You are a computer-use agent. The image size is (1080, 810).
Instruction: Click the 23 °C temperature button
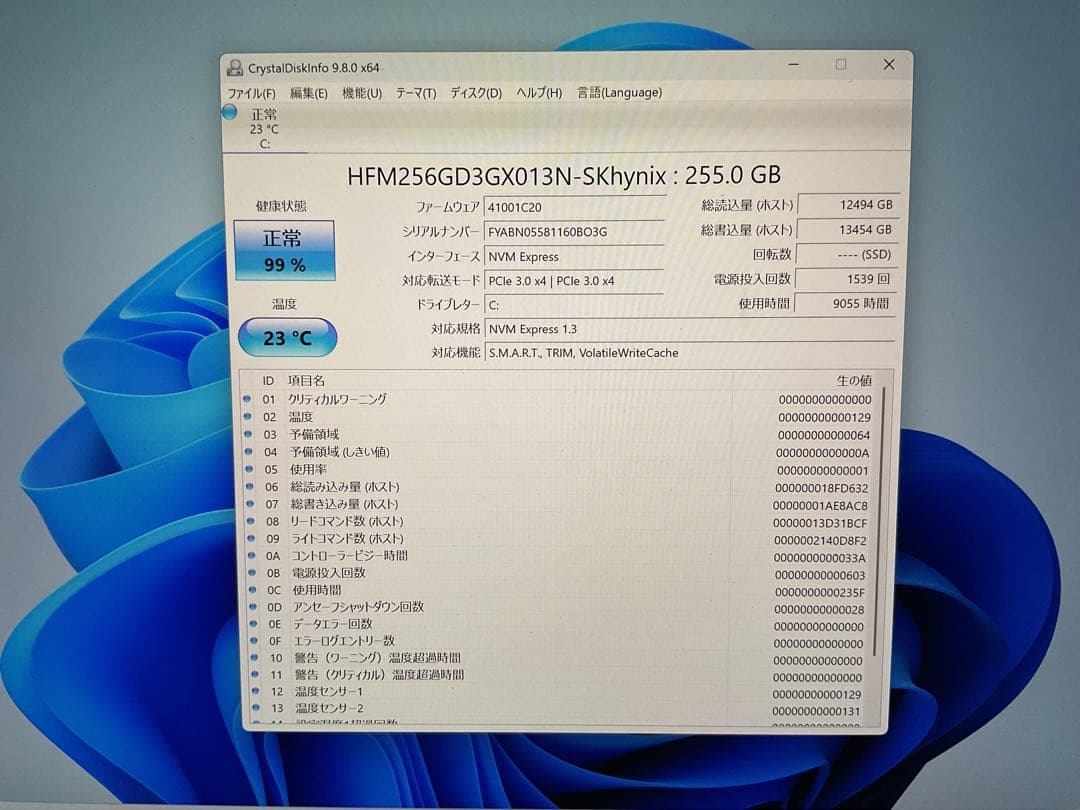pos(287,338)
